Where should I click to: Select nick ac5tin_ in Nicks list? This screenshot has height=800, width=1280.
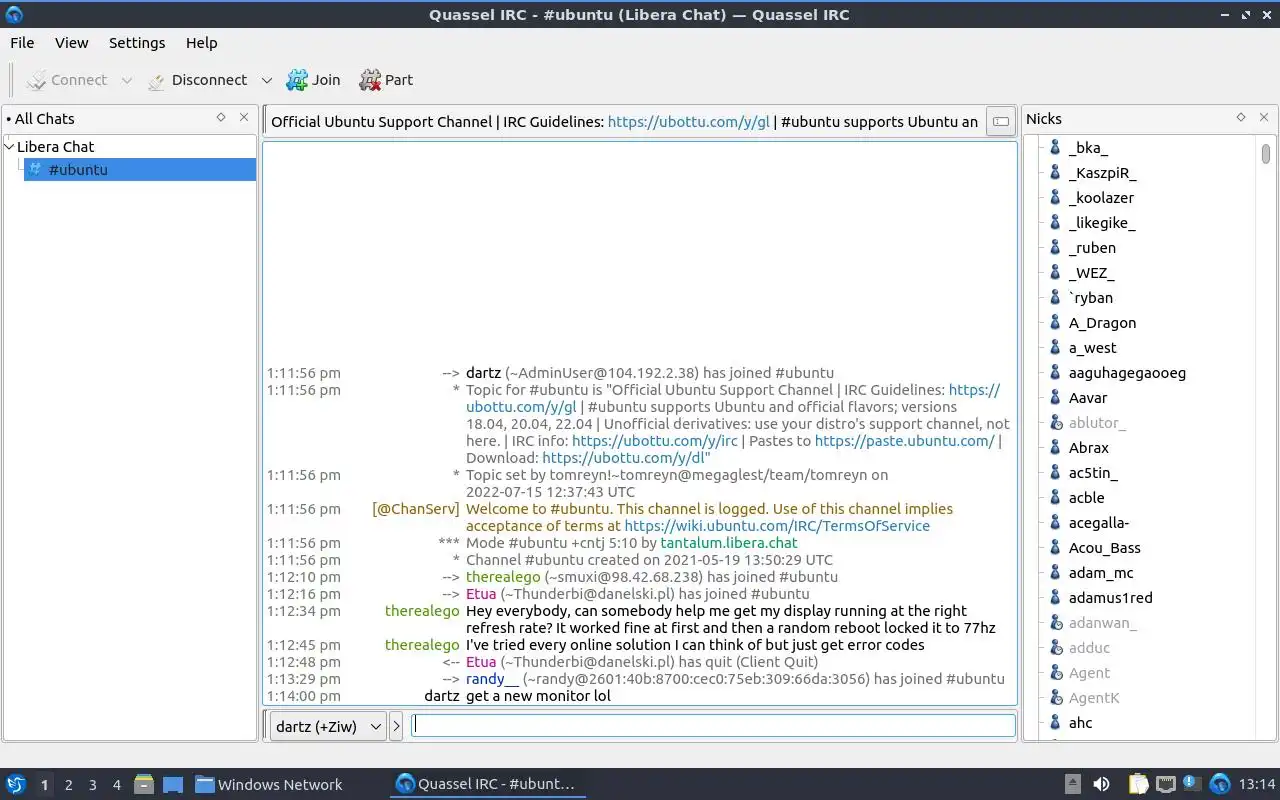click(x=1093, y=473)
